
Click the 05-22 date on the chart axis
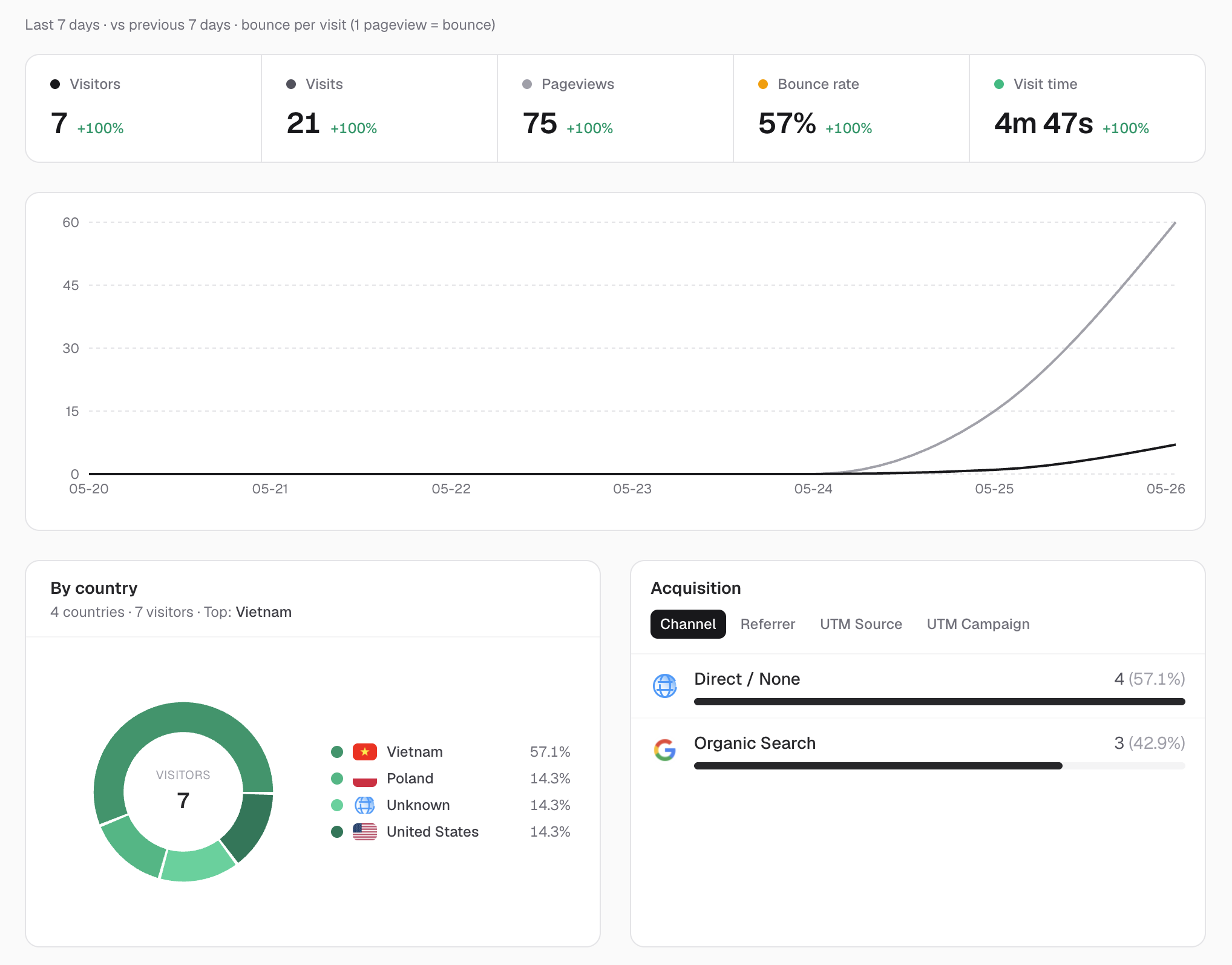click(451, 489)
